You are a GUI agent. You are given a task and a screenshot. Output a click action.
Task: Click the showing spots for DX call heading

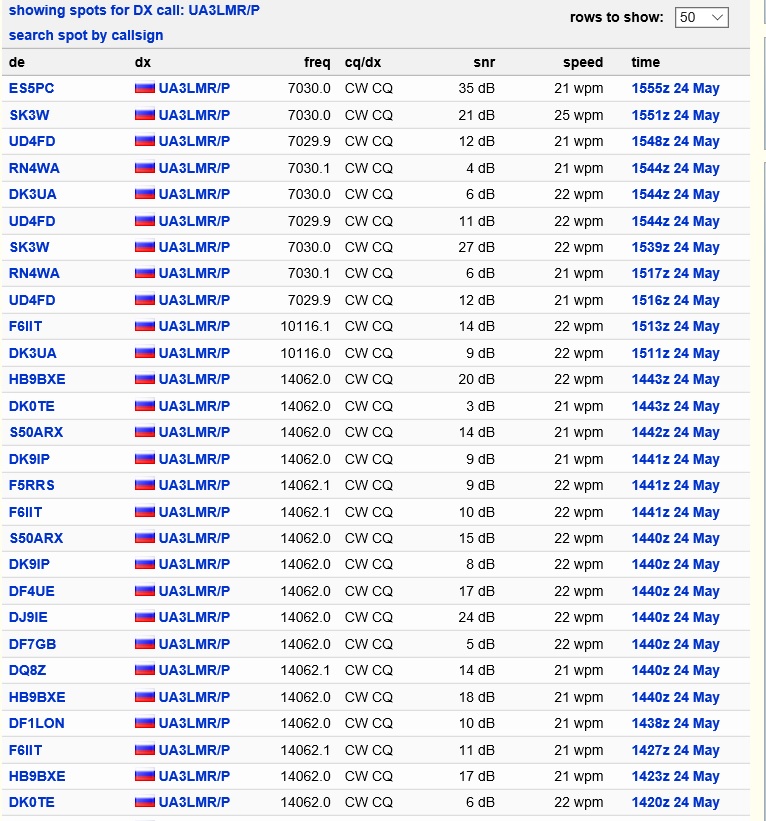134,10
